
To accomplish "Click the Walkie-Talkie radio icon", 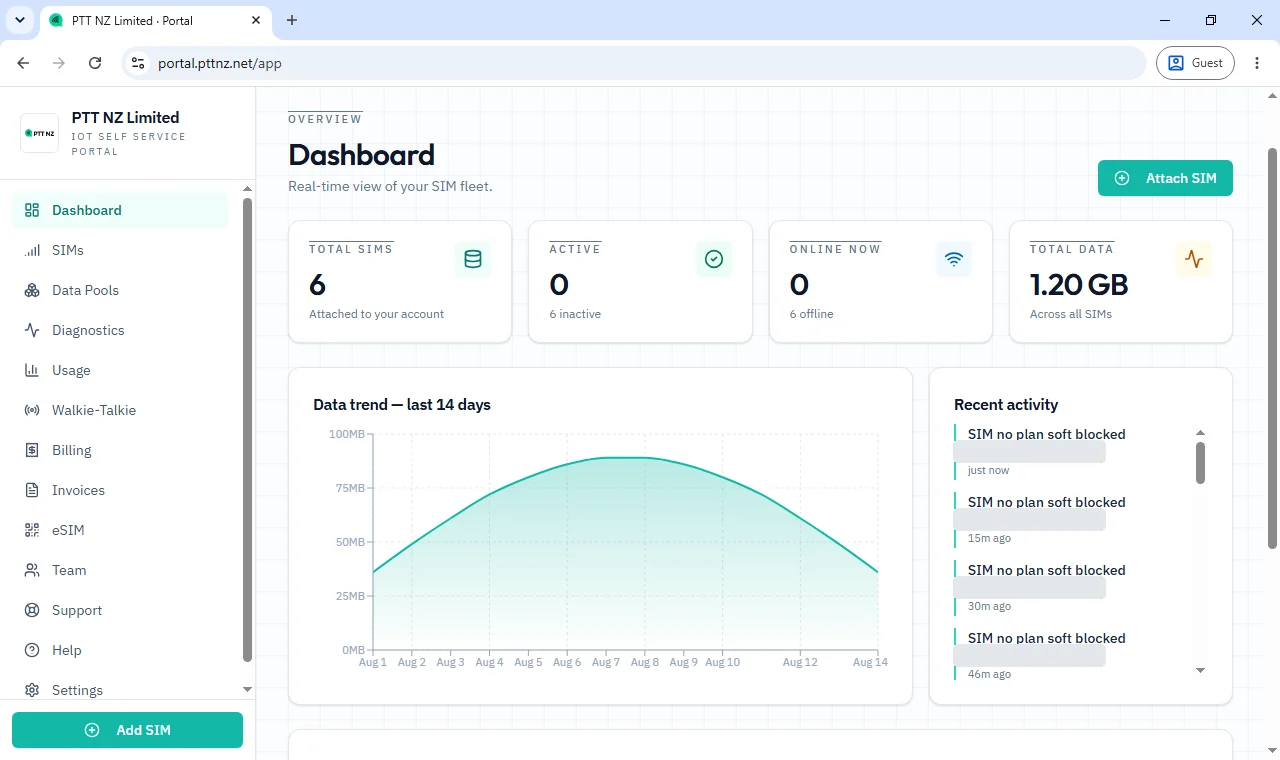I will tap(32, 410).
